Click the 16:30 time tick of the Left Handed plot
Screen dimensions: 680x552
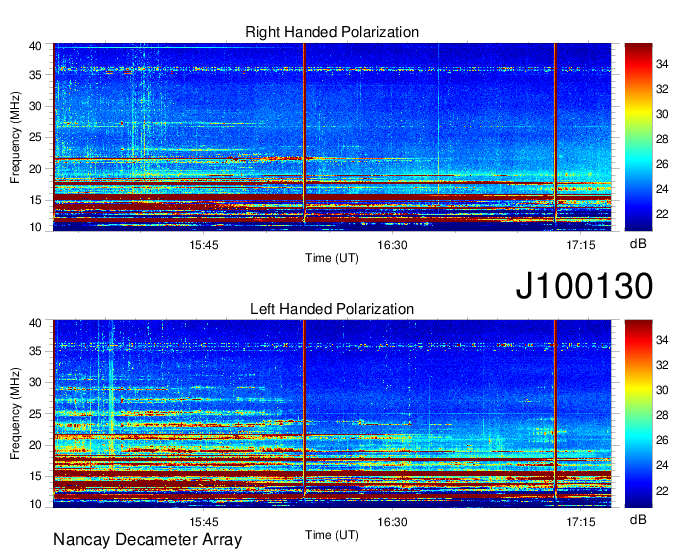pyautogui.click(x=392, y=522)
